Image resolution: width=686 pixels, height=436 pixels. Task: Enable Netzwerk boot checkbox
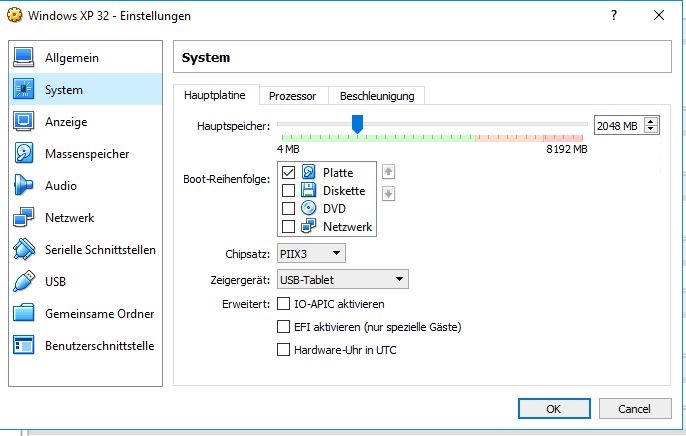click(288, 227)
